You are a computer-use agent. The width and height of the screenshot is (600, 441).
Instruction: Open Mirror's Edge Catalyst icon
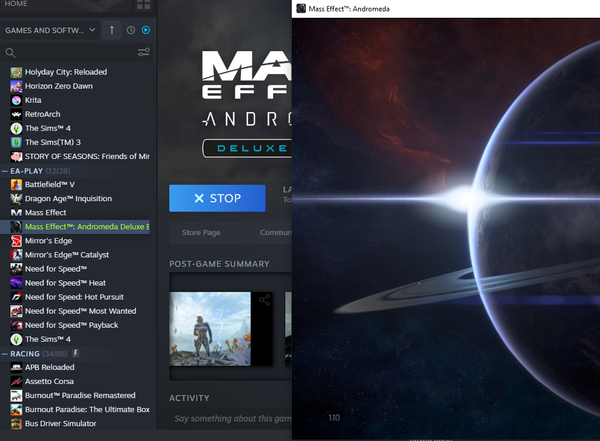[x=16, y=255]
